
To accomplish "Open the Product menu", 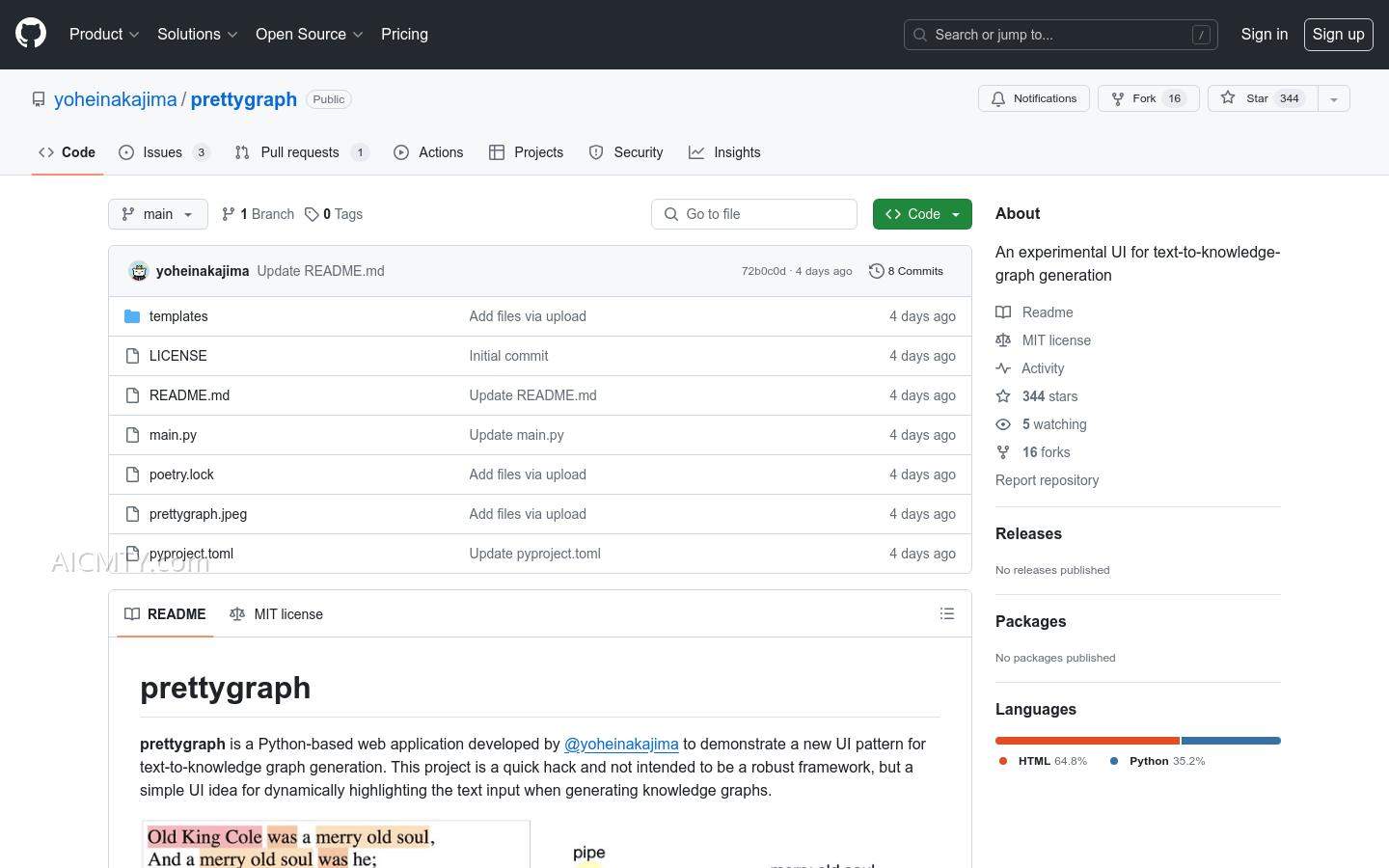I will [x=104, y=34].
